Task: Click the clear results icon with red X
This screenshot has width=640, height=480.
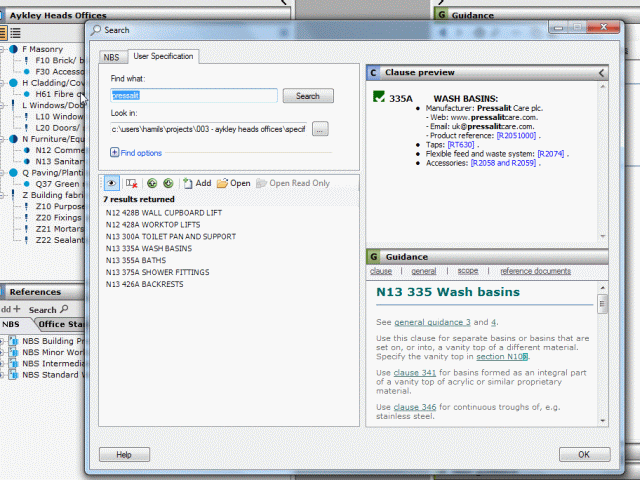Action: (x=131, y=184)
